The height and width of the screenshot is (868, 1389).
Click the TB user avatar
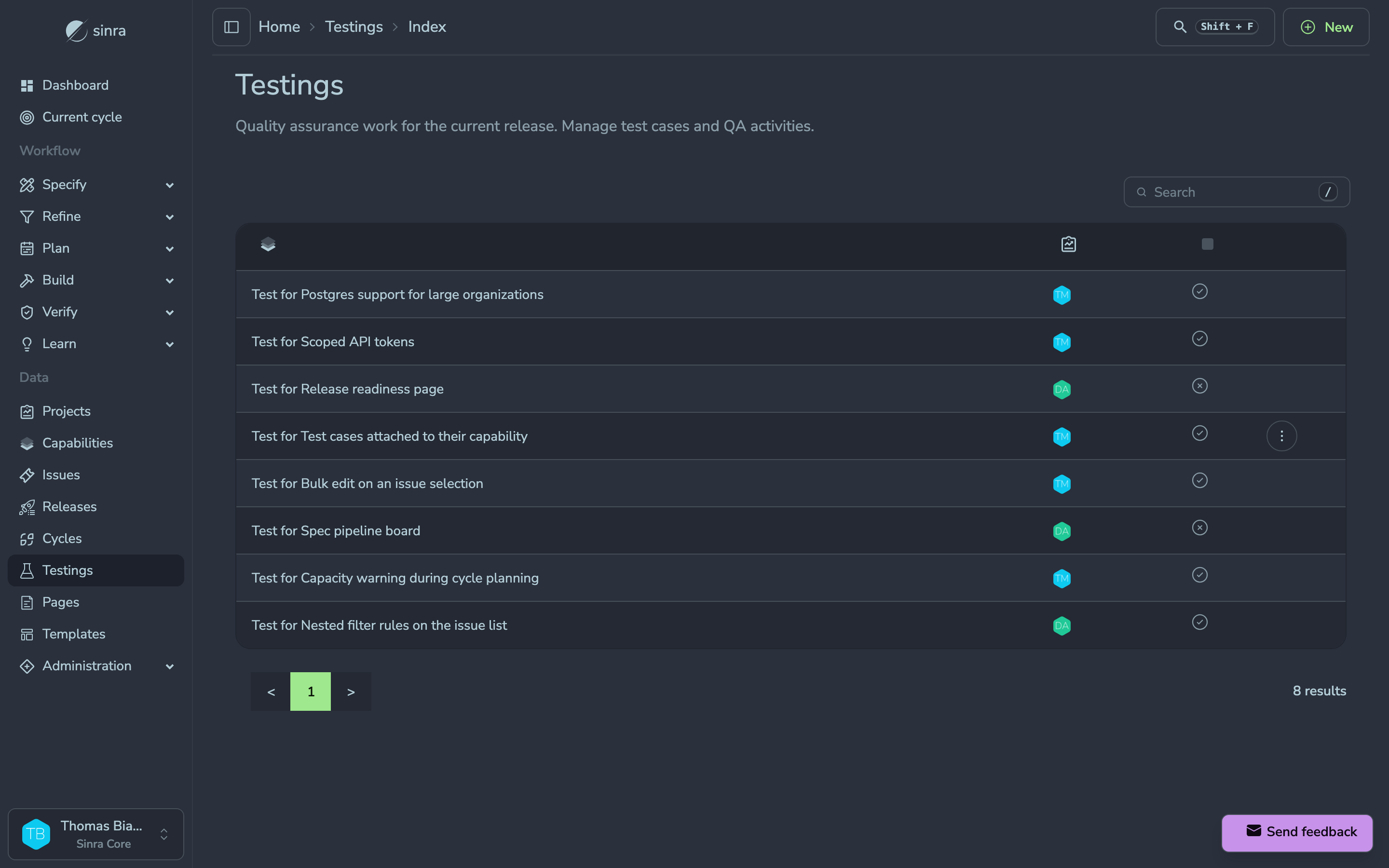[x=36, y=834]
